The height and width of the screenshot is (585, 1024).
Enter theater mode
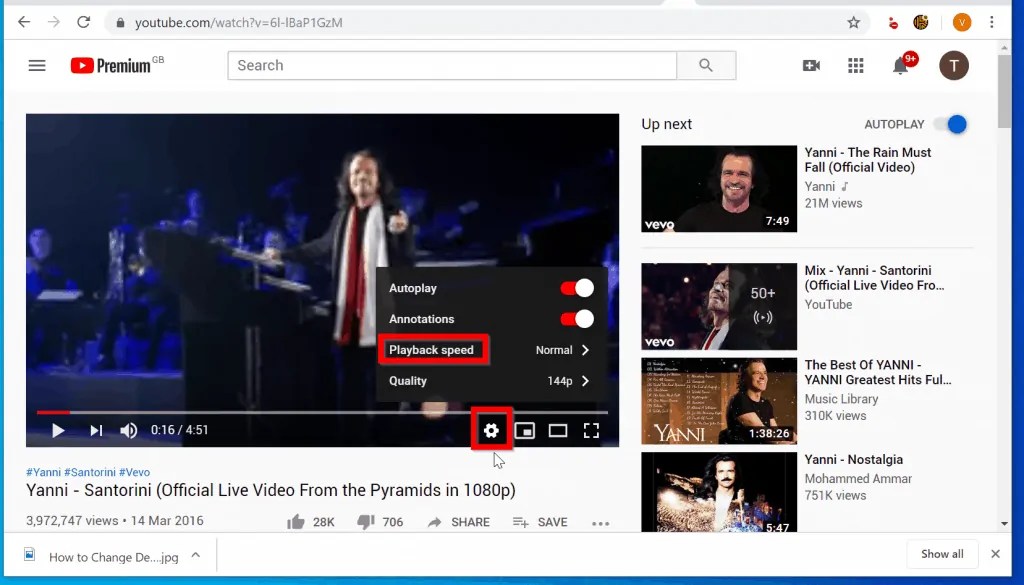(x=558, y=430)
